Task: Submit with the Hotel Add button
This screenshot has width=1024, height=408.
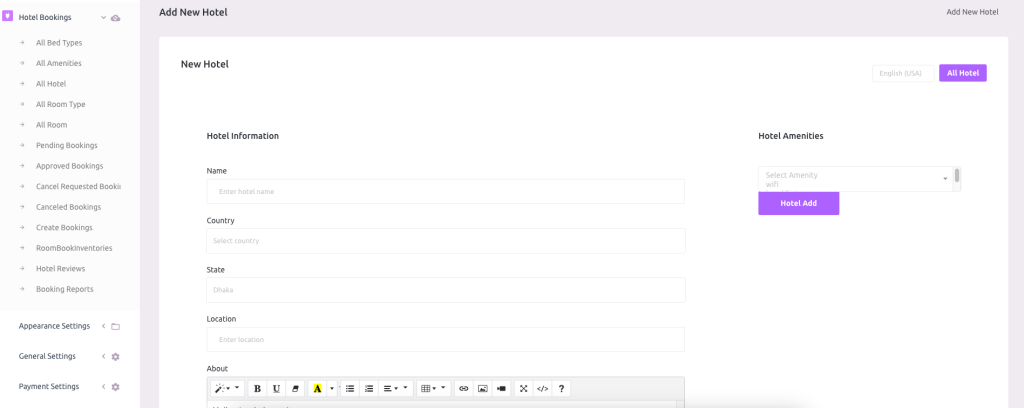Action: coord(799,203)
